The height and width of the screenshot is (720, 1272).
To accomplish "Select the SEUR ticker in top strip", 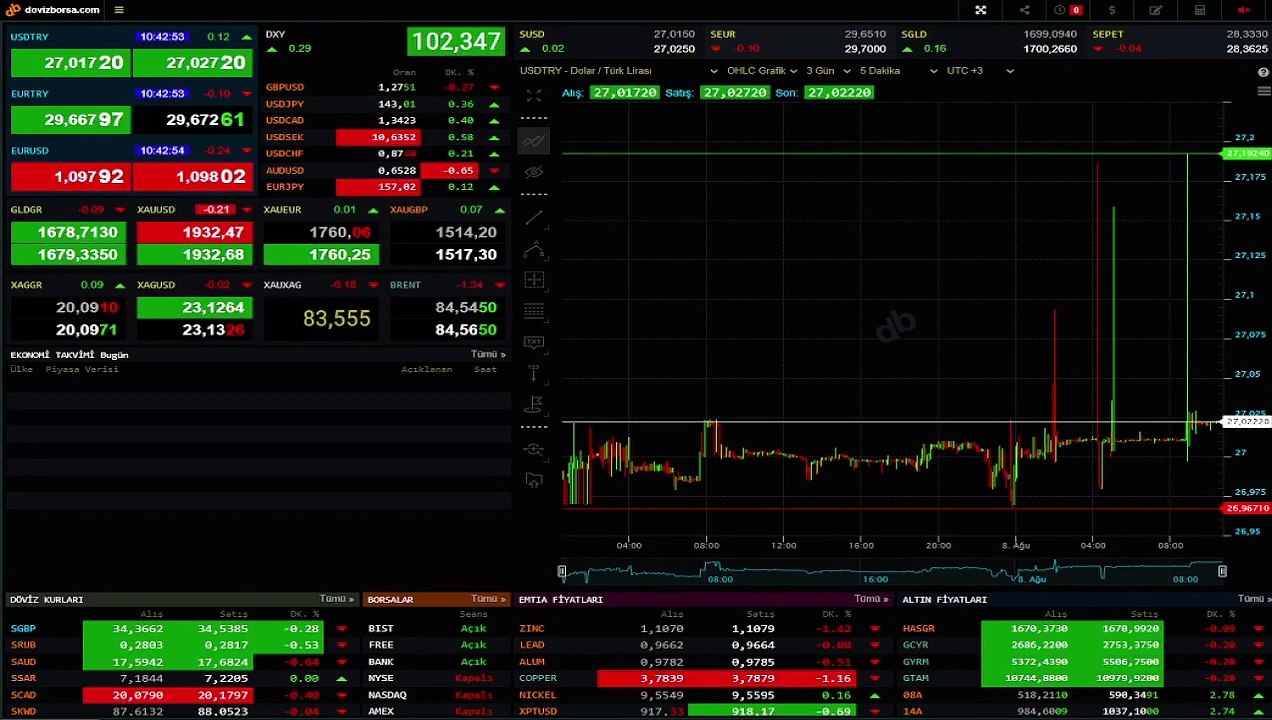I will (798, 41).
